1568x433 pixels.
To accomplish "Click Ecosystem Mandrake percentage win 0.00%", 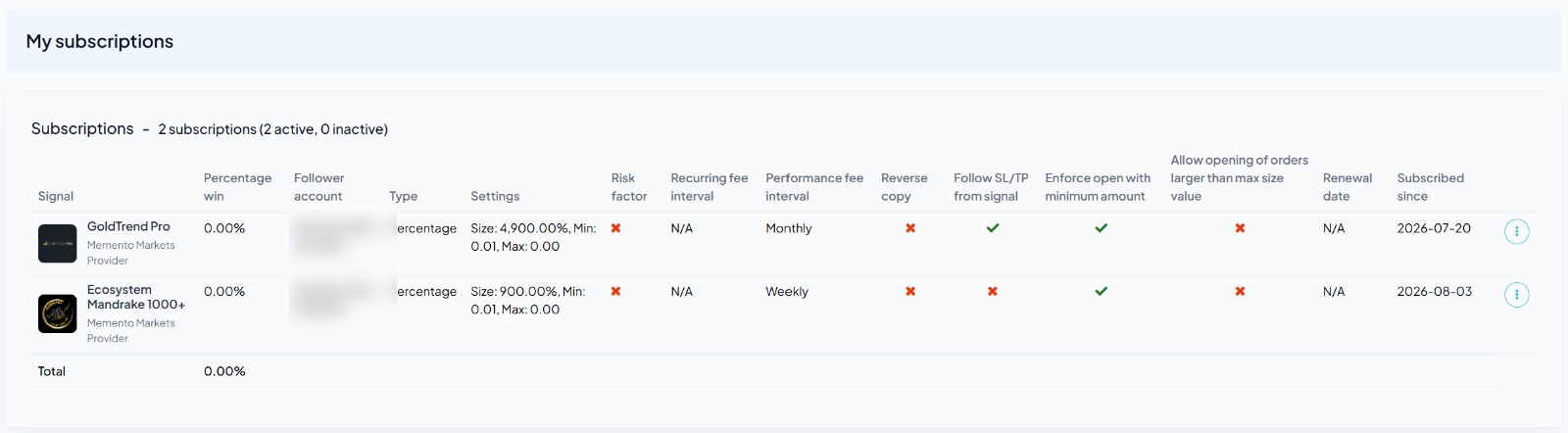I will [x=224, y=292].
